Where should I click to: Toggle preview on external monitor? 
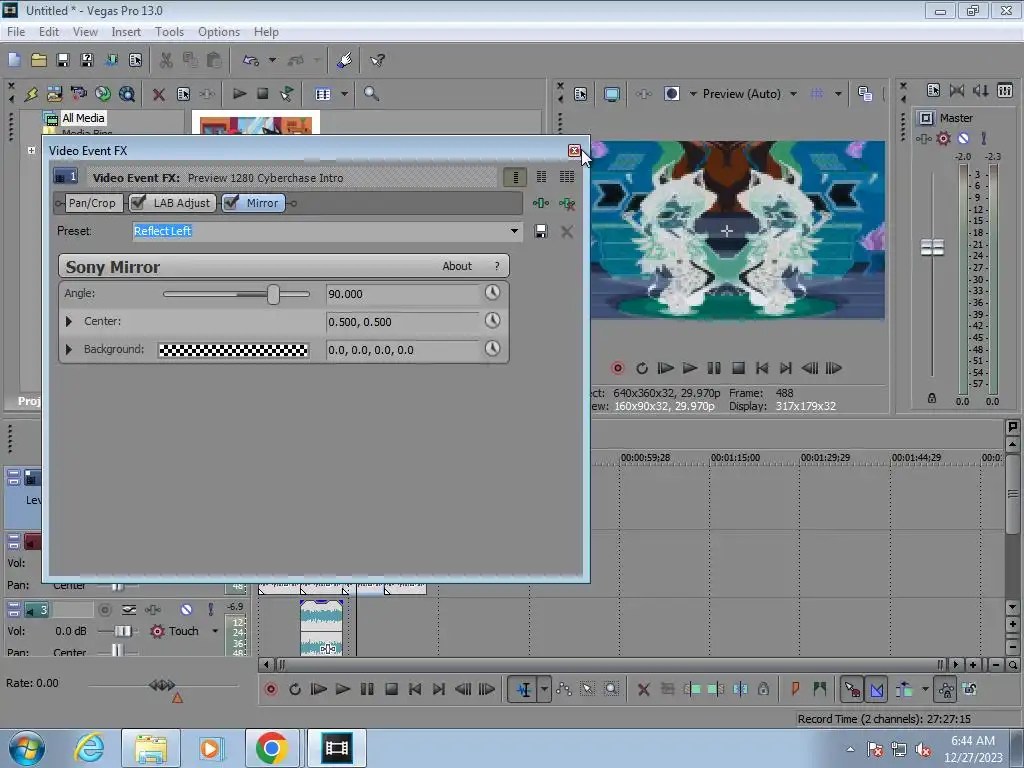tap(612, 94)
